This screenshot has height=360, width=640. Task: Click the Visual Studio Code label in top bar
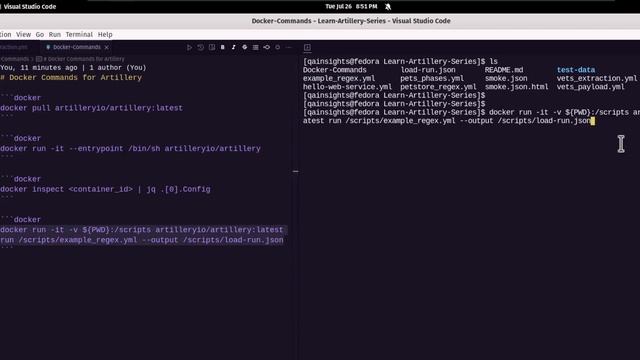(29, 7)
